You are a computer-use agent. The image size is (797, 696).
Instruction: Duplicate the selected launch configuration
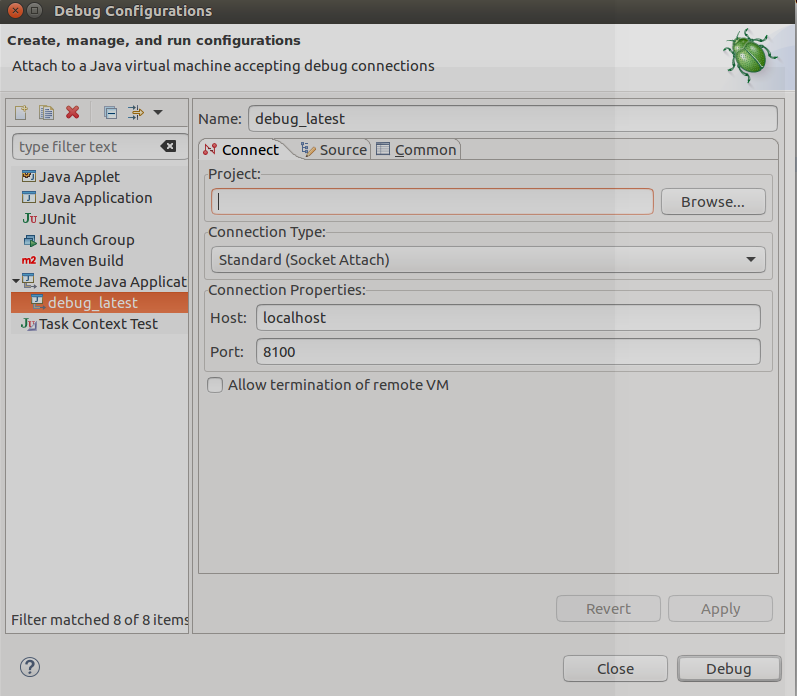[46, 112]
